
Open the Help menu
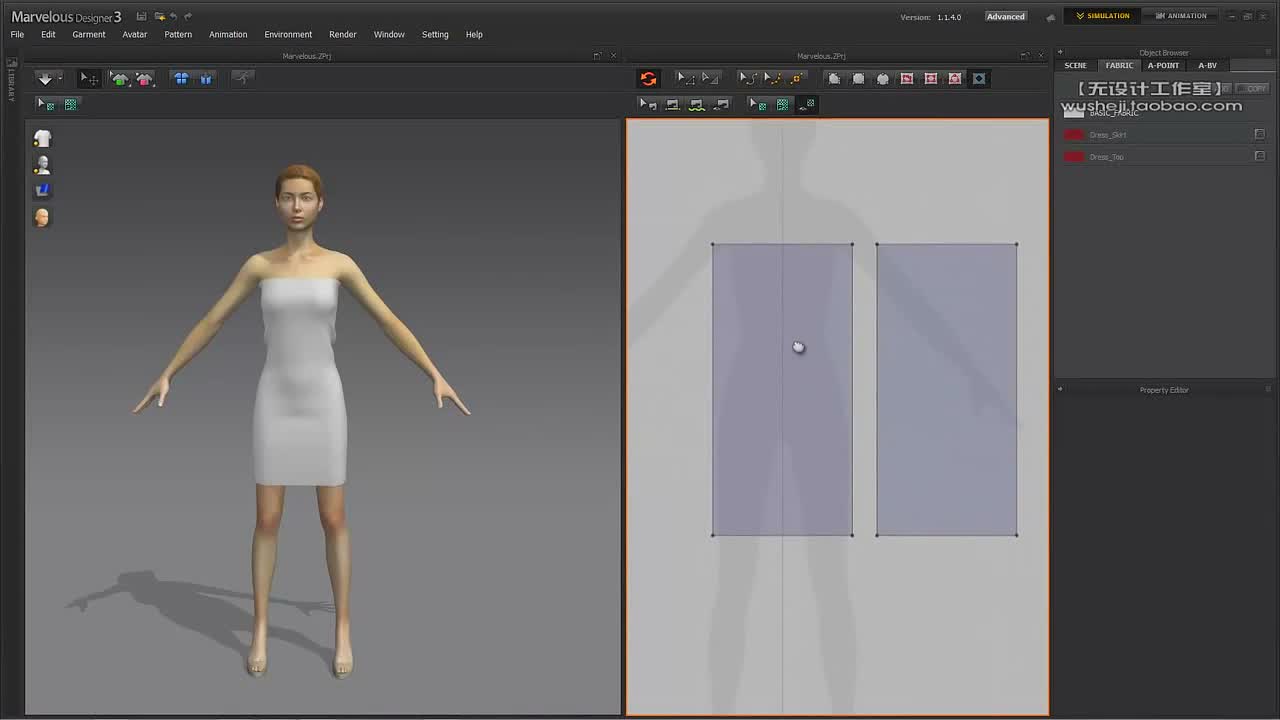pos(474,34)
